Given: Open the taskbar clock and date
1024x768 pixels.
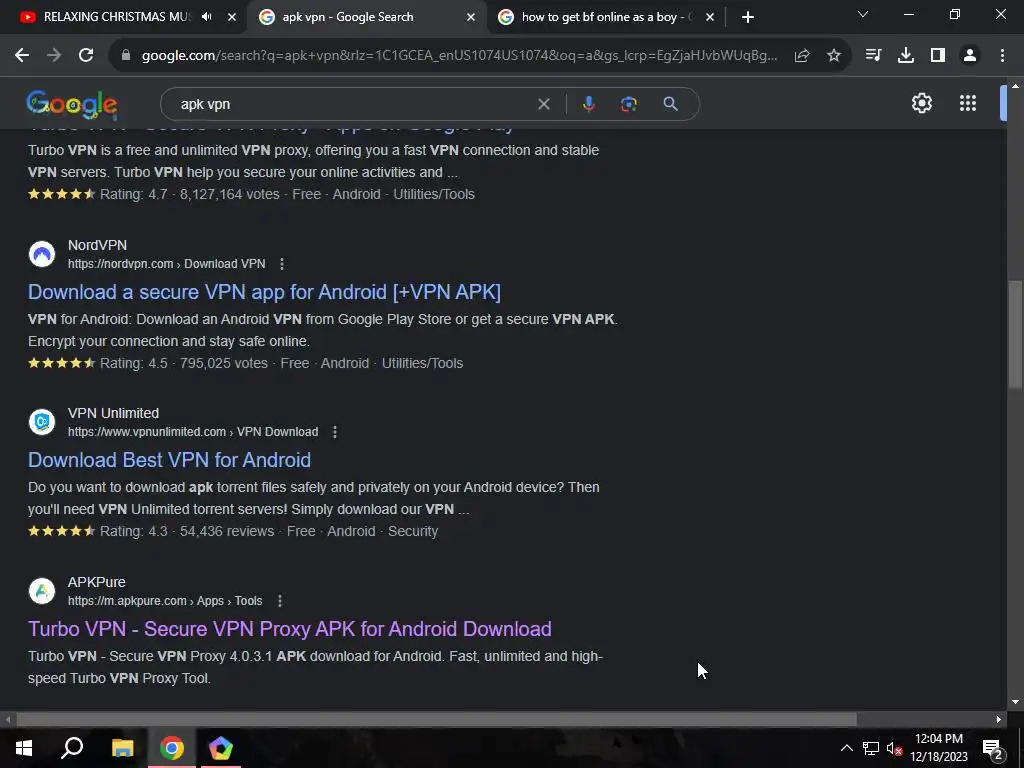Looking at the screenshot, I should (939, 748).
